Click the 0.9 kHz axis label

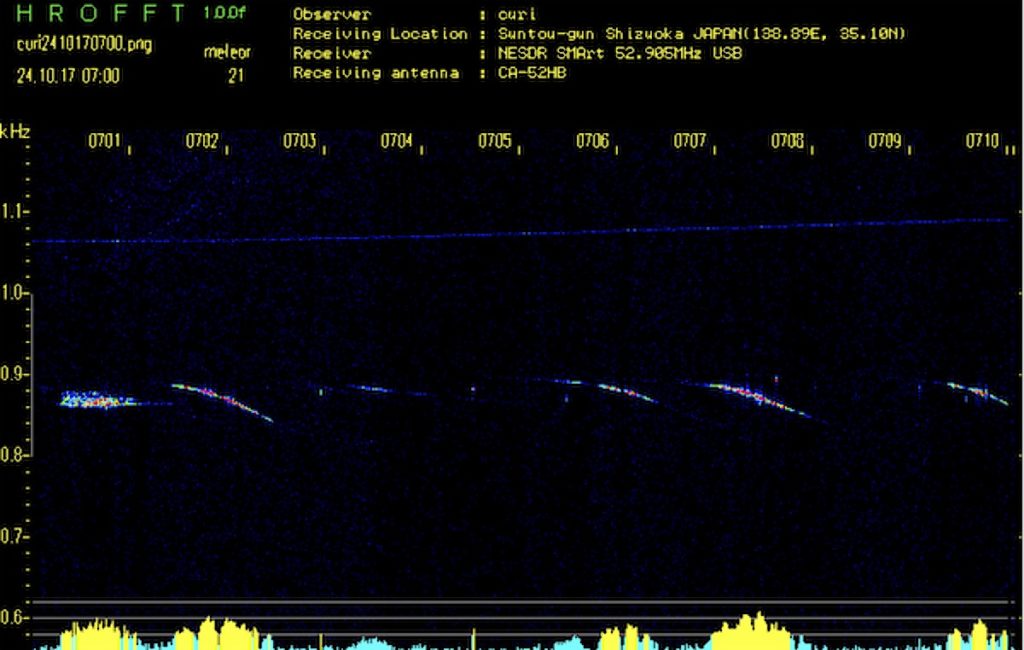pyautogui.click(x=14, y=374)
